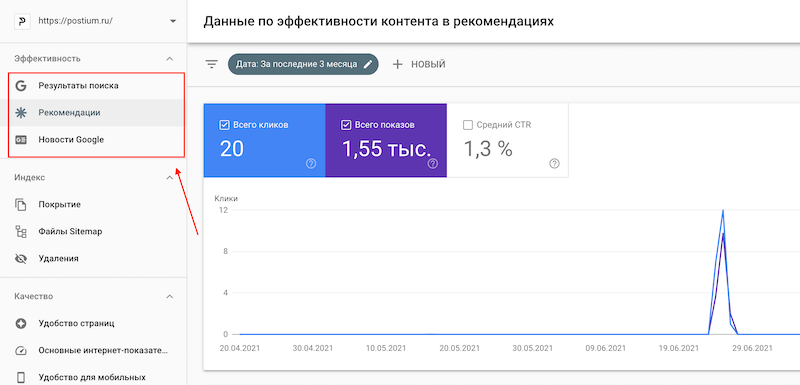Collapse the Качество section
The height and width of the screenshot is (385, 800).
[x=170, y=296]
